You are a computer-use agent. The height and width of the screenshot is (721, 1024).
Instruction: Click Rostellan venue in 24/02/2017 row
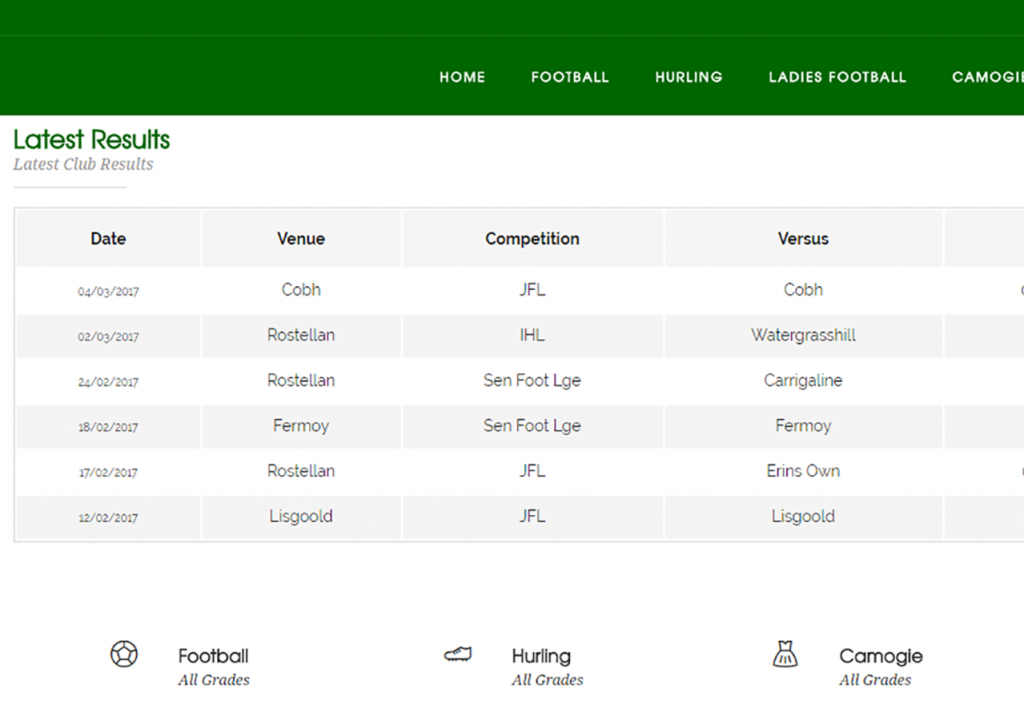[x=301, y=381]
